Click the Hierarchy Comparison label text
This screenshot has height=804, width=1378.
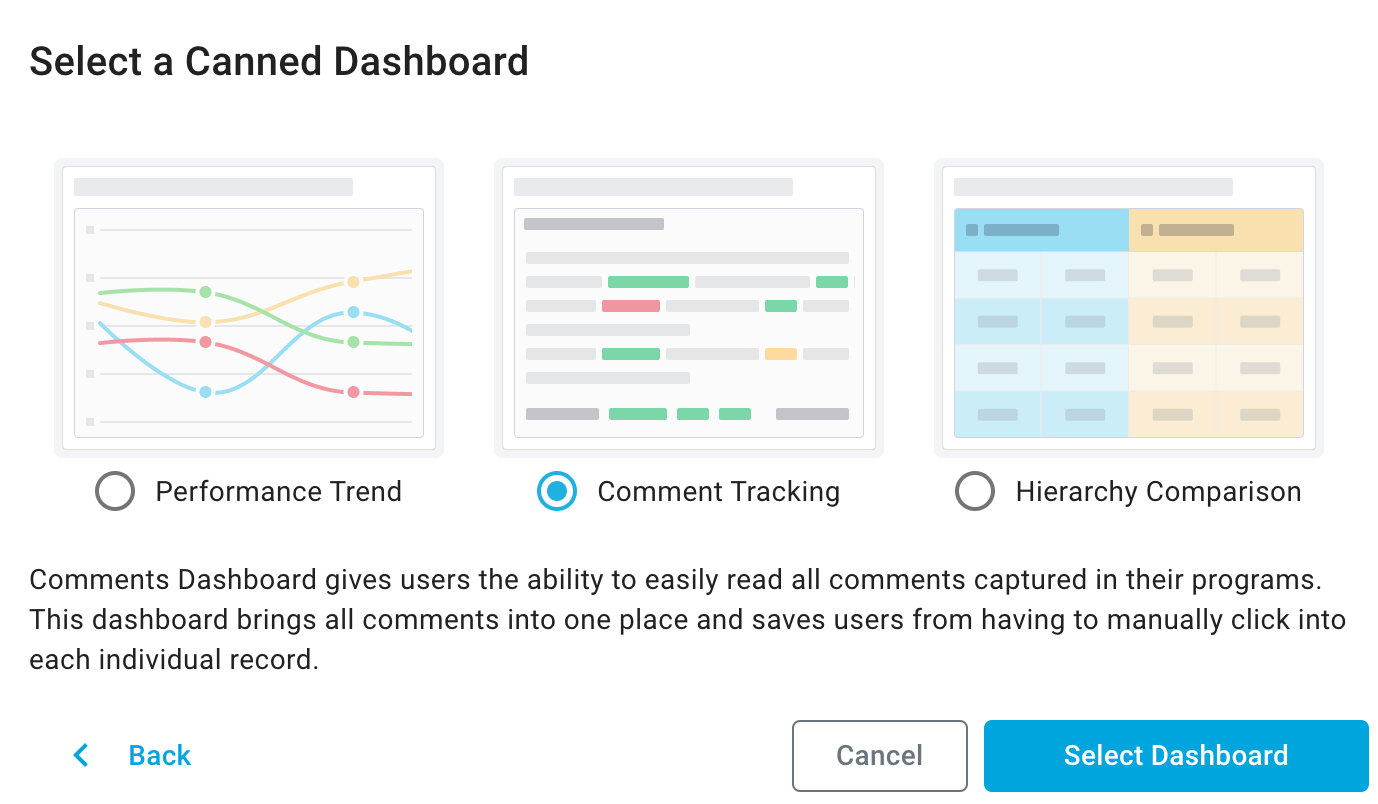pos(1158,492)
